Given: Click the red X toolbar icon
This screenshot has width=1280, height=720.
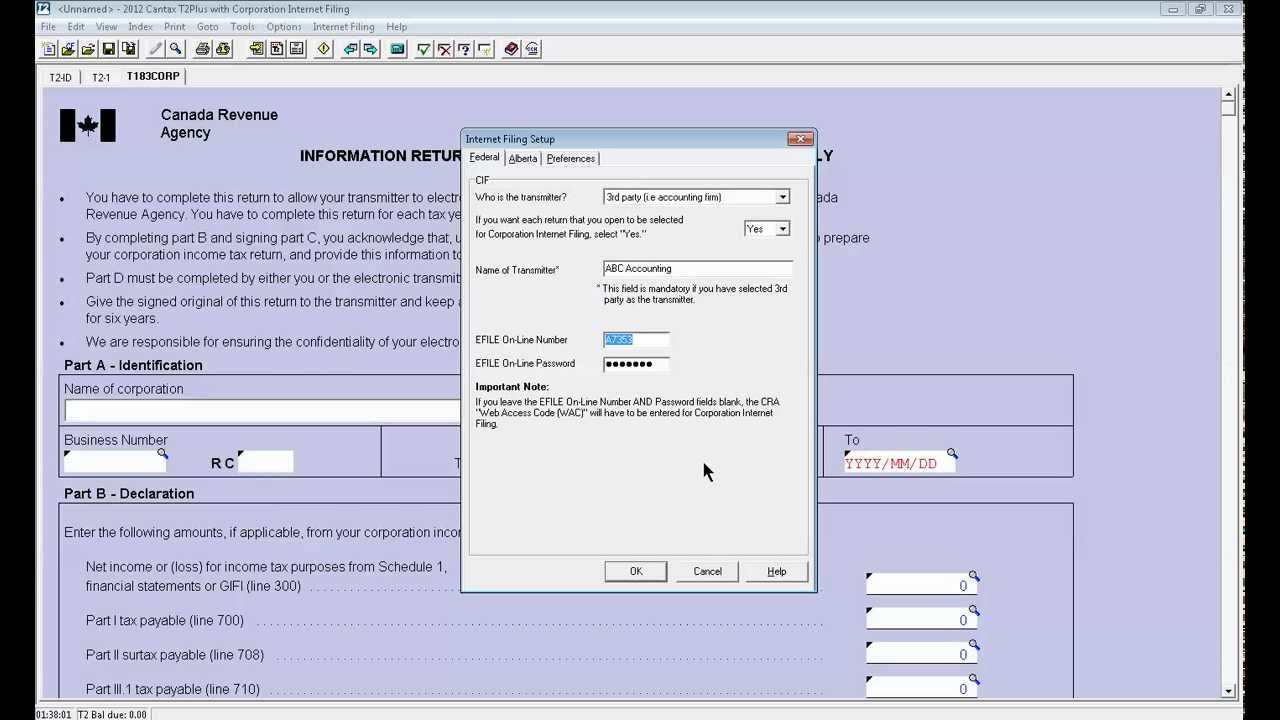Looking at the screenshot, I should (x=444, y=49).
